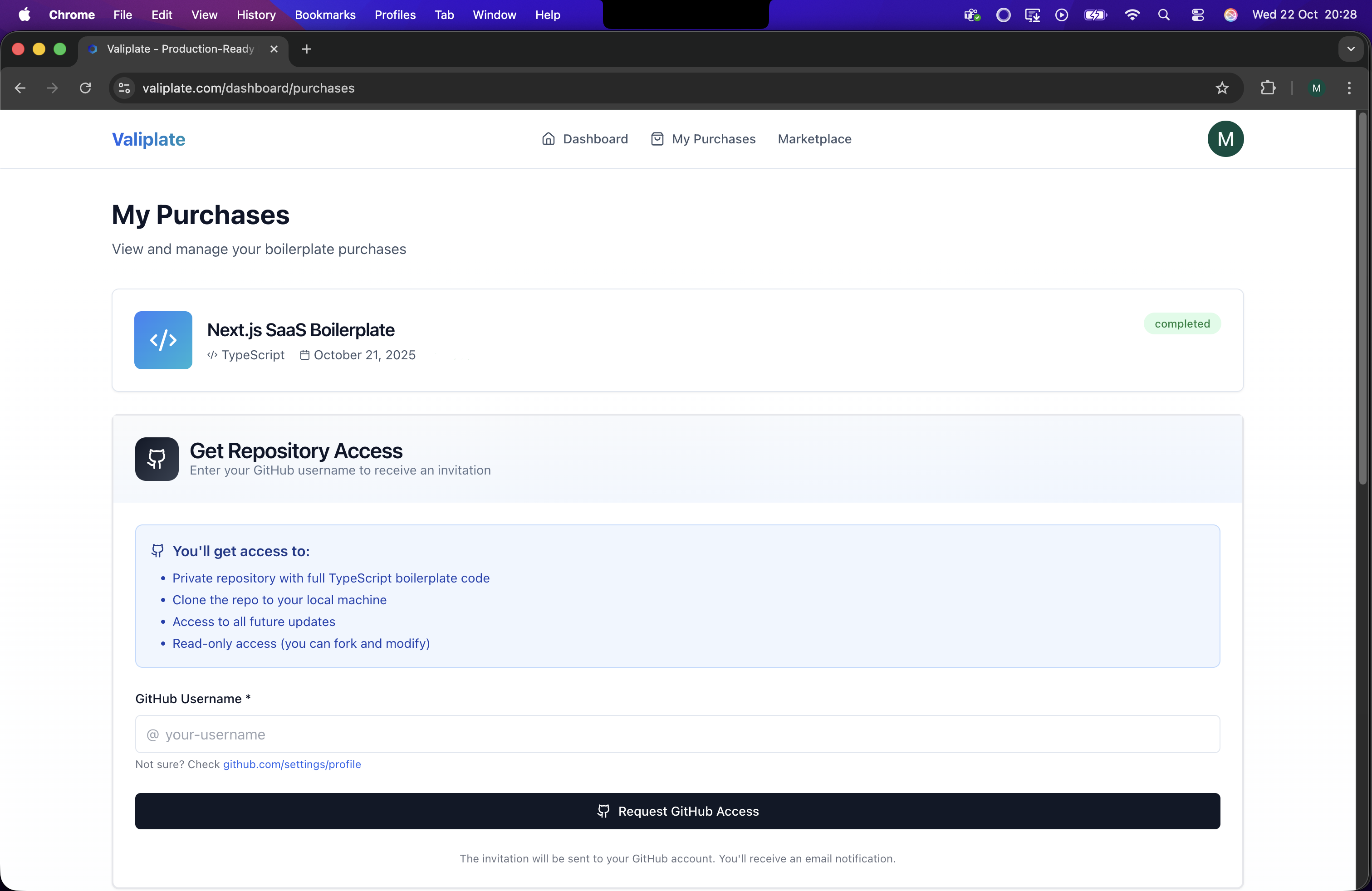Open site information controls in address bar
The width and height of the screenshot is (1372, 891).
coord(123,88)
